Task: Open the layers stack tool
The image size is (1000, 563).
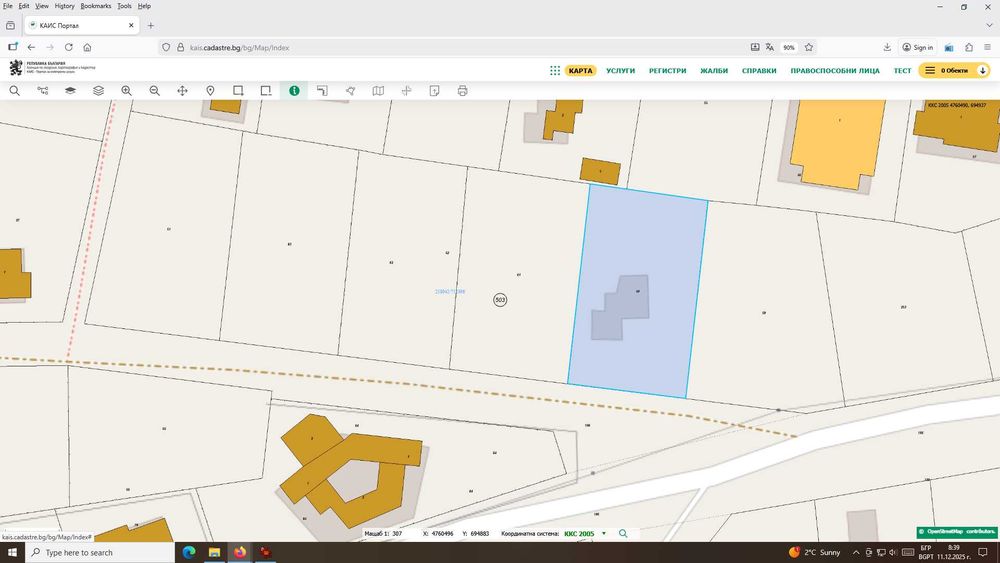Action: [98, 91]
